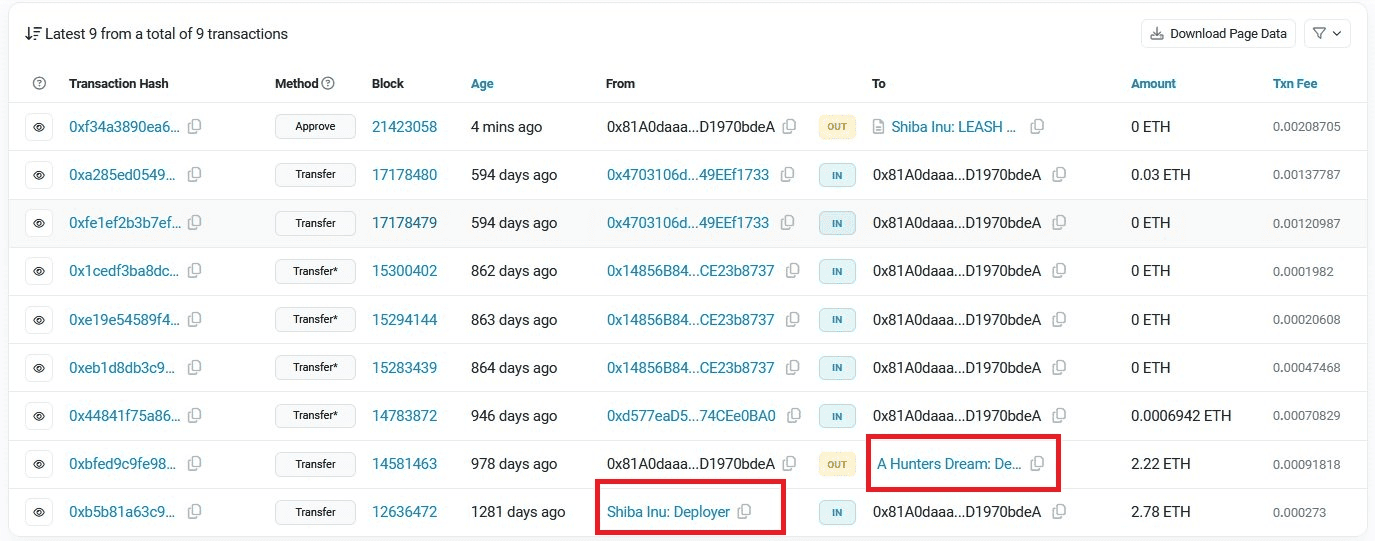Viewport: 1375px width, 541px height.
Task: Preview transaction 0xa285ed0549 with eye icon
Action: [39, 175]
